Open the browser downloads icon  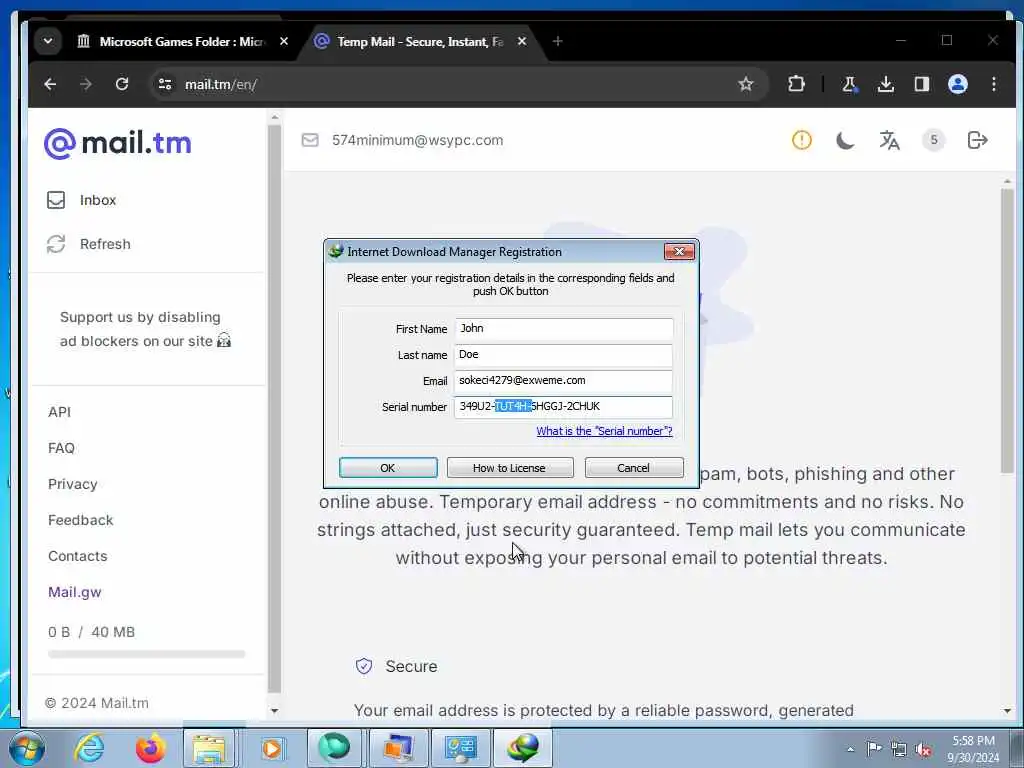click(886, 84)
